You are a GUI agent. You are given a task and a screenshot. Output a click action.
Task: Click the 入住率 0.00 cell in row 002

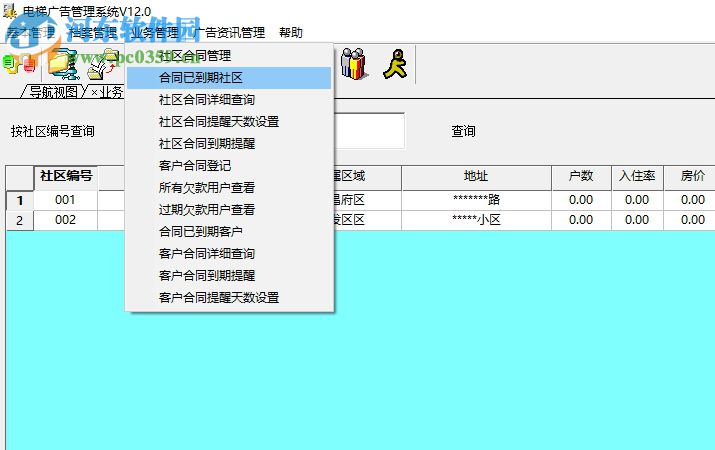click(x=637, y=220)
